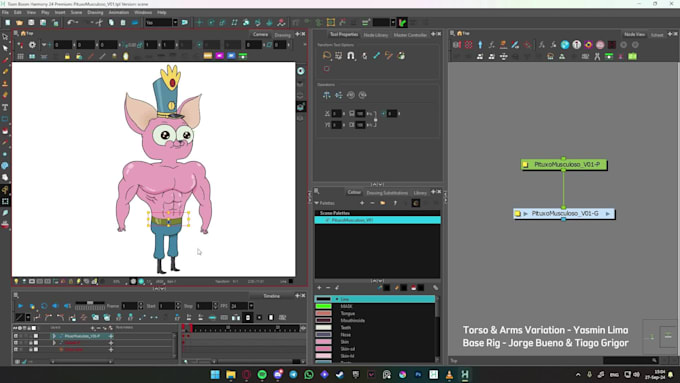This screenshot has width=680, height=383.
Task: Click the Start frame input field
Action: pos(166,306)
